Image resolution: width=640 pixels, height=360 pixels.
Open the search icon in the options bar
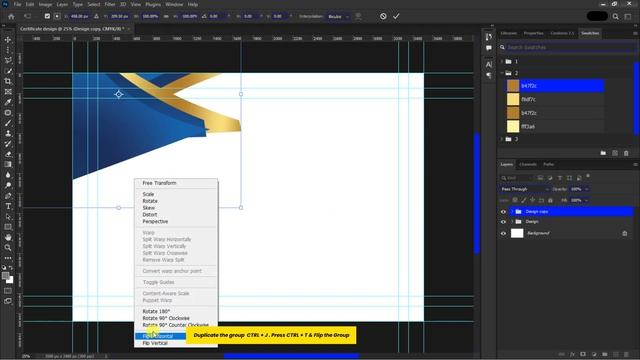pos(615,17)
